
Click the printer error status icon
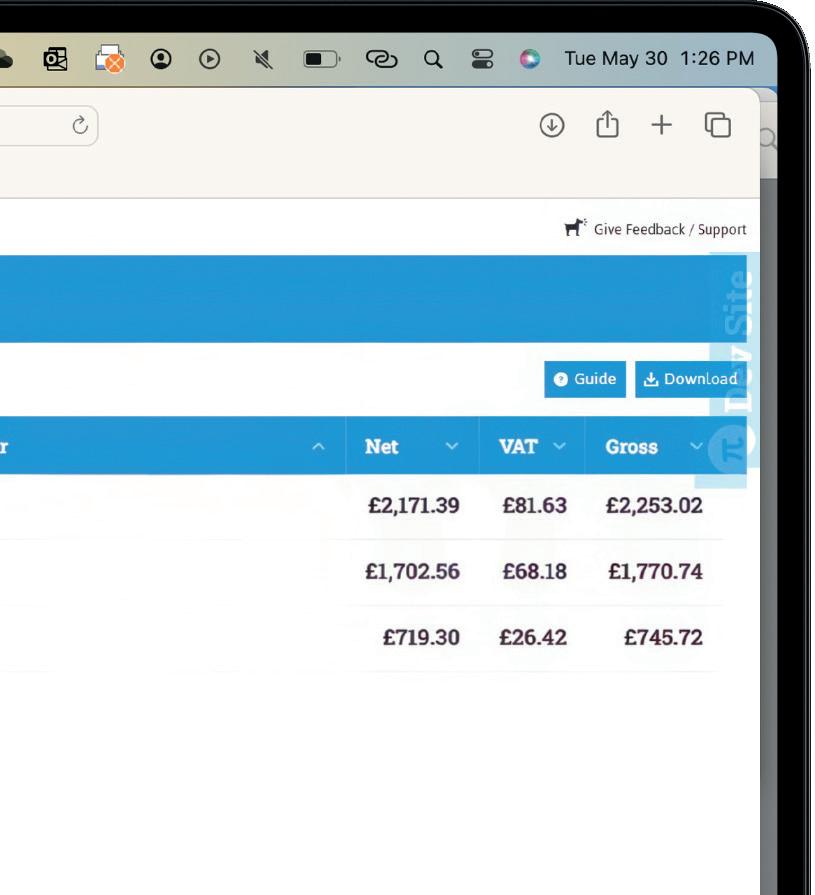(110, 59)
